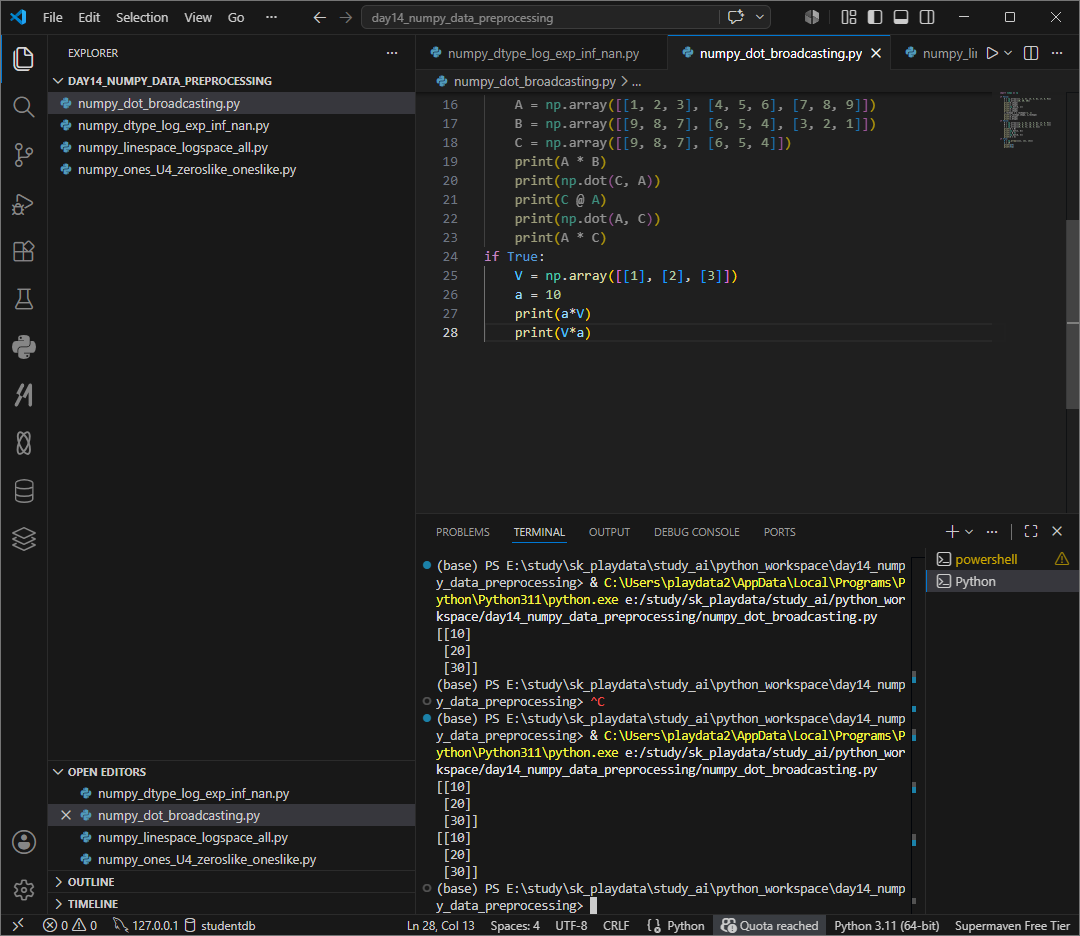Expand the Timeline section
1080x936 pixels.
92,904
